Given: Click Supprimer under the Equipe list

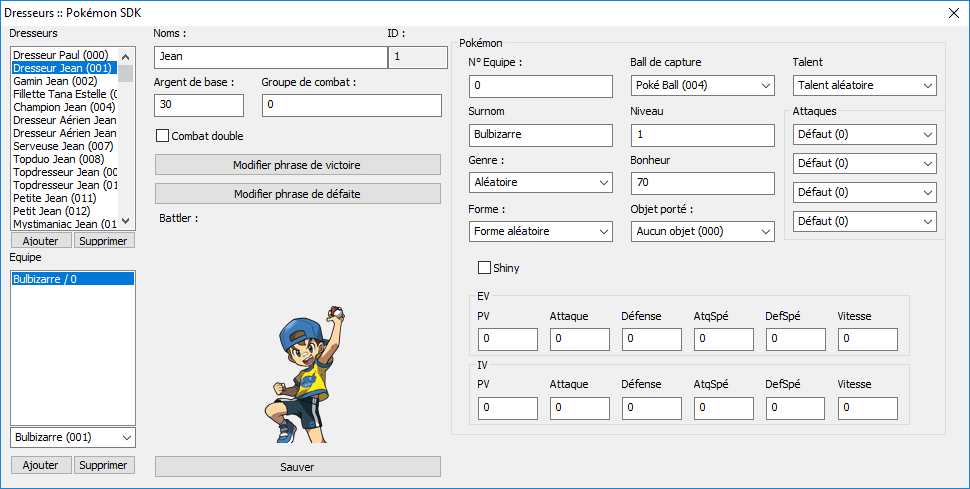Looking at the screenshot, I should [104, 465].
